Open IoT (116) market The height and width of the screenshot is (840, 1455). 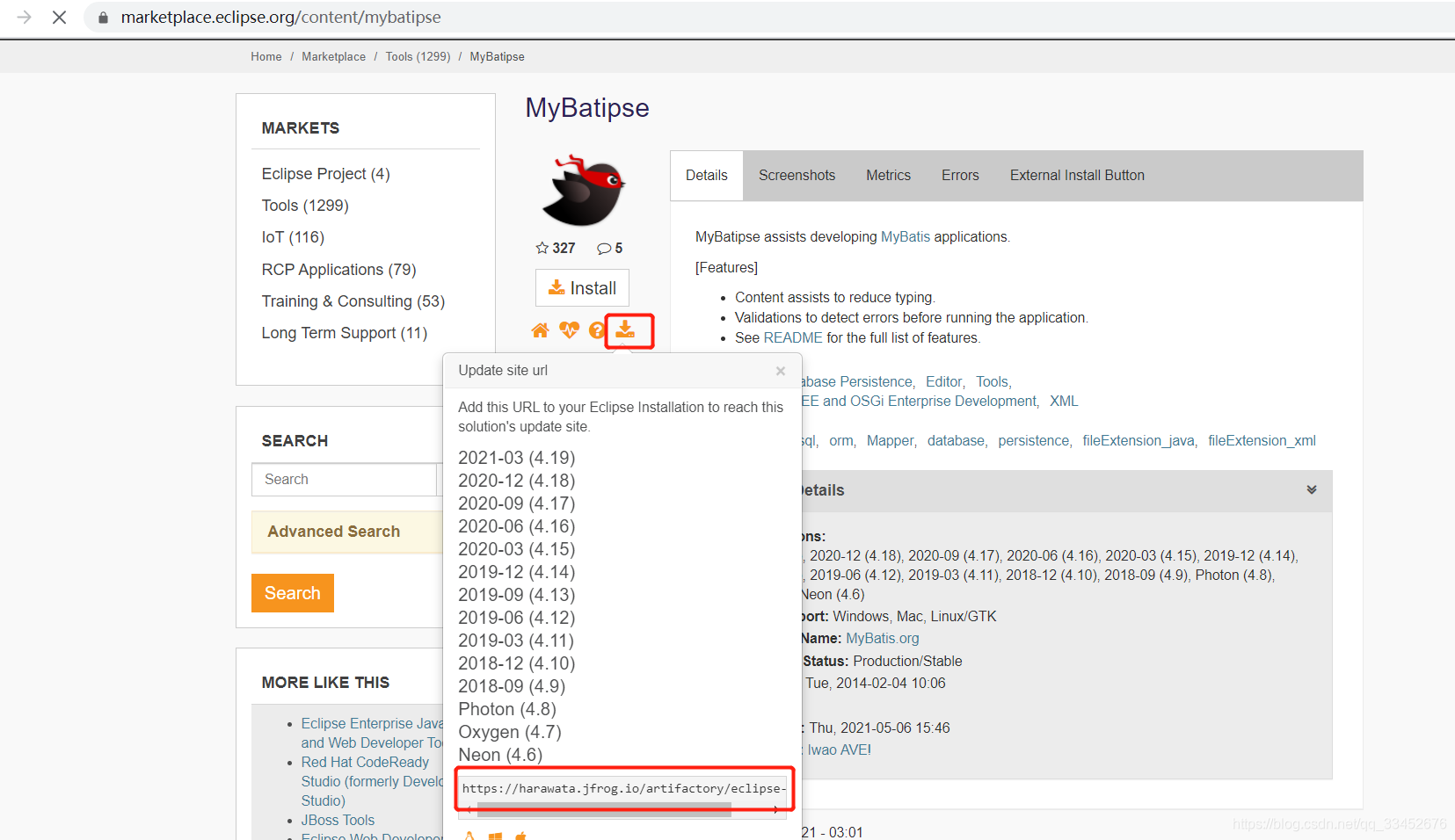pyautogui.click(x=293, y=237)
